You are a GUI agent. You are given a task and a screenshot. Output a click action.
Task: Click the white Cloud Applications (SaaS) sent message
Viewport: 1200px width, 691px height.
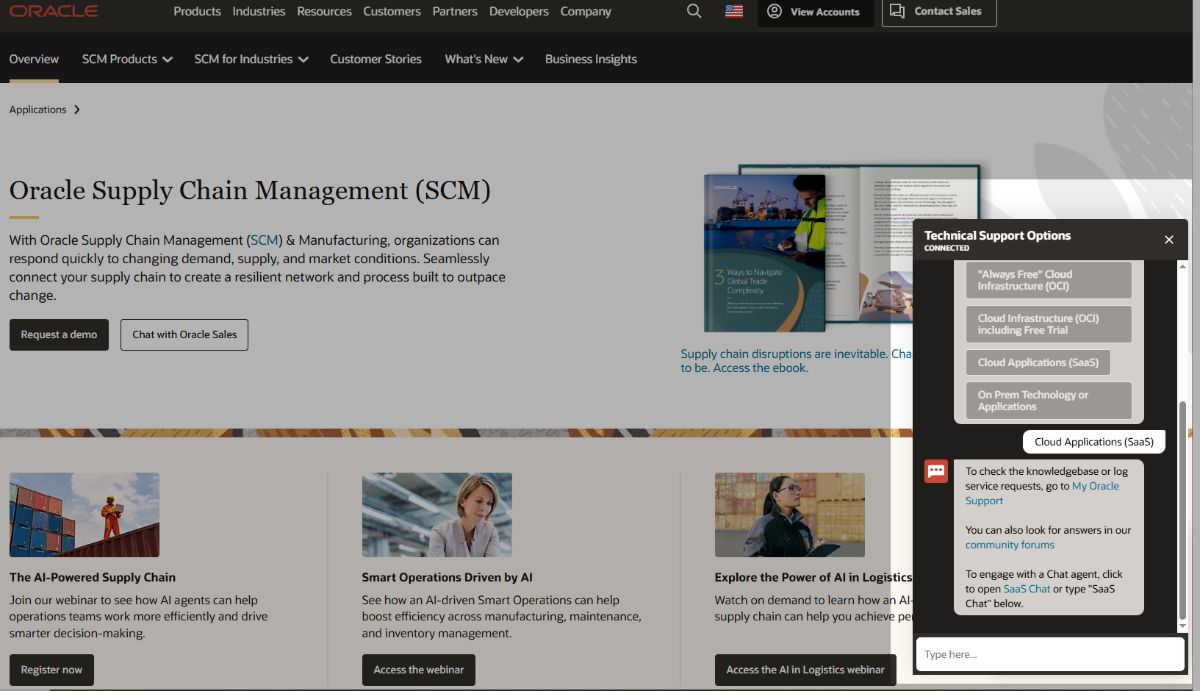[x=1094, y=442]
